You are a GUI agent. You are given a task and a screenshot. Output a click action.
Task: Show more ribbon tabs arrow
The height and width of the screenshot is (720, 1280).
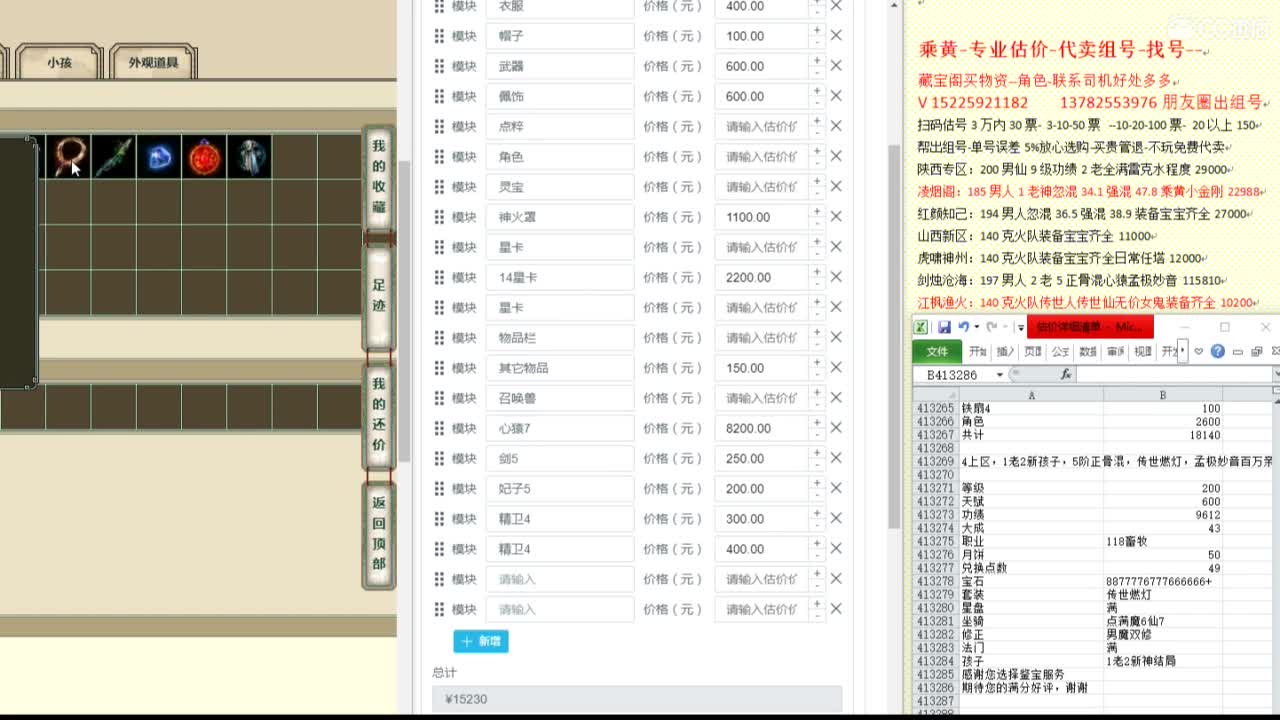(1182, 351)
